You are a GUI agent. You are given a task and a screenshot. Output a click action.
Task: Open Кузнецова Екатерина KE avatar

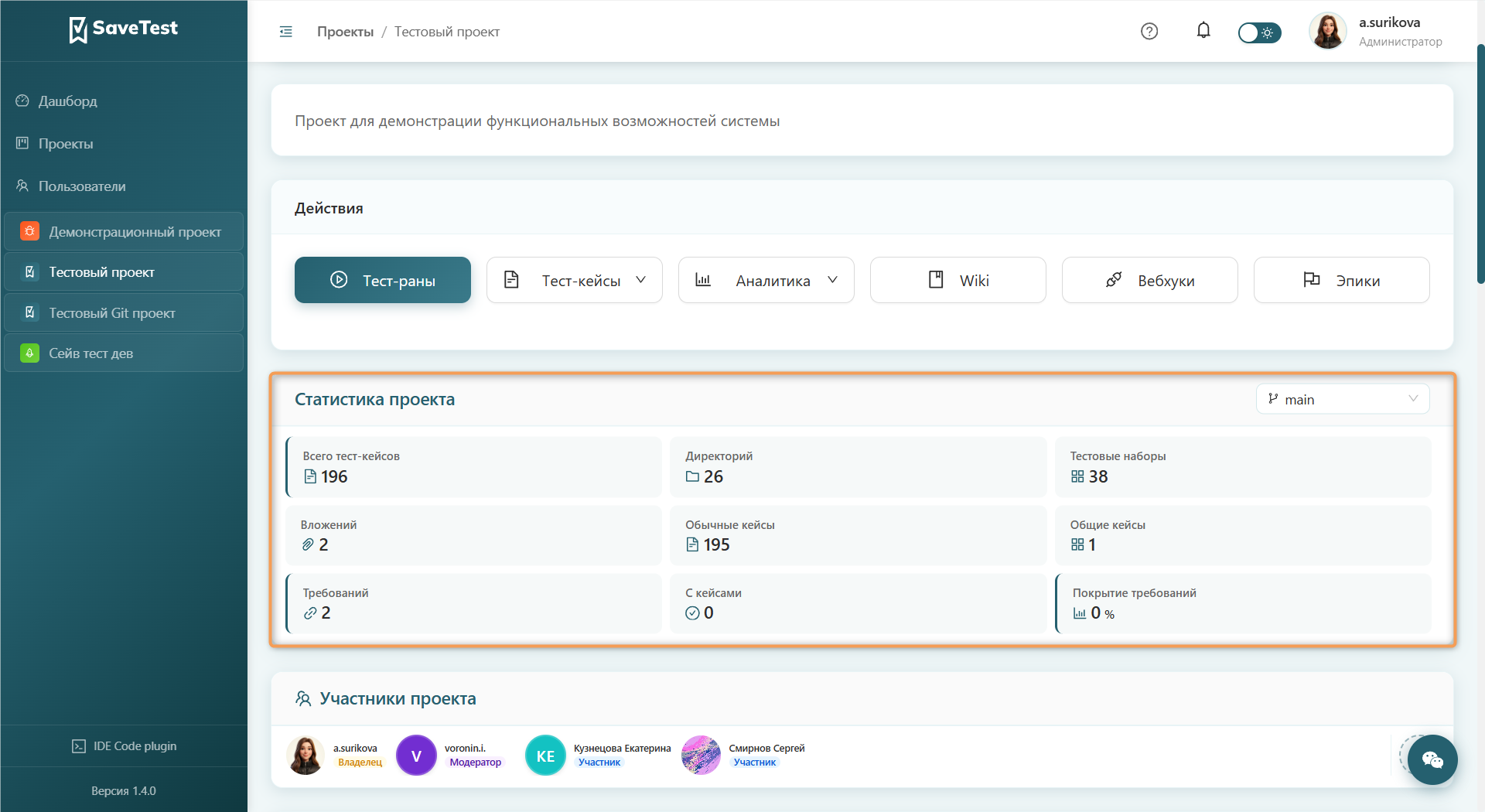(x=545, y=756)
